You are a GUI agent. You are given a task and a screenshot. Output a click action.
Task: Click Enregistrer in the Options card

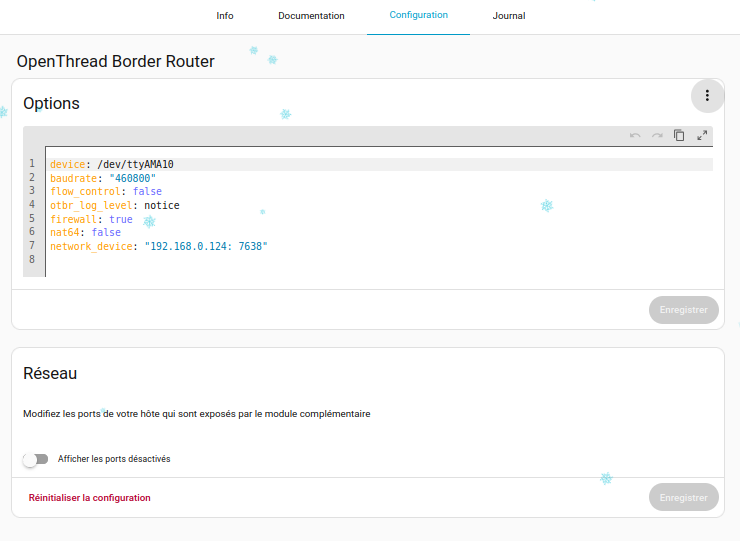(684, 310)
